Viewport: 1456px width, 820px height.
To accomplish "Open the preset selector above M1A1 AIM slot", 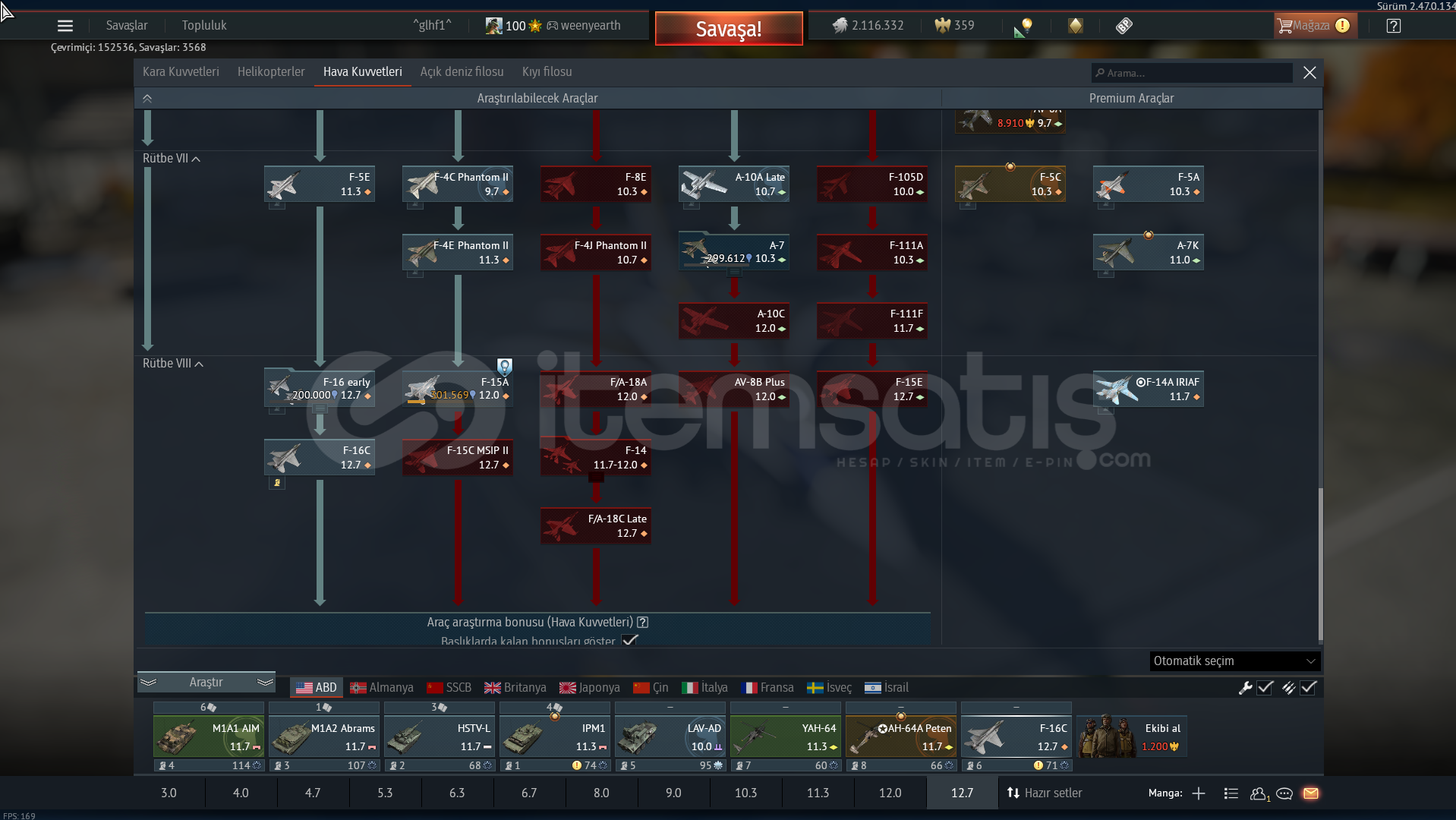I will pos(209,708).
